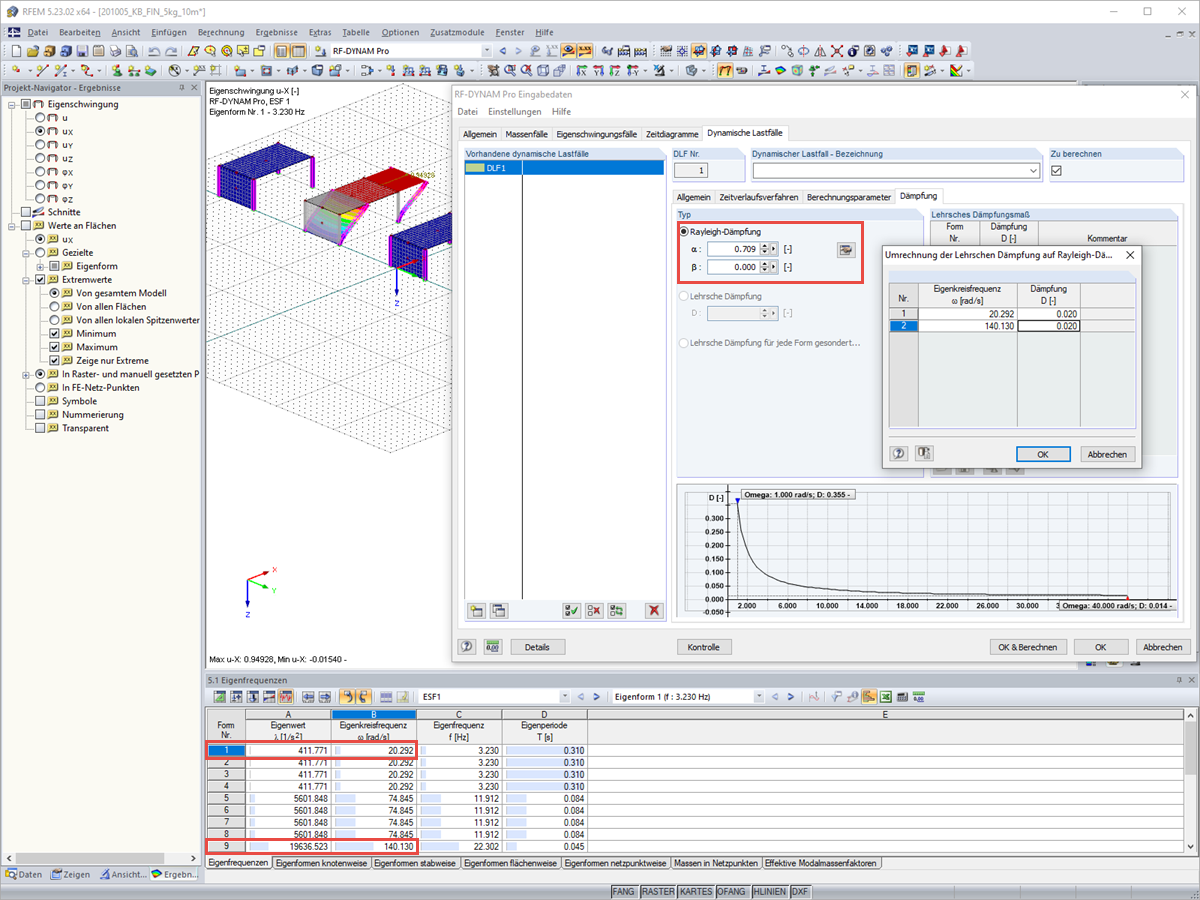Click the help icon in the Umrechnung dialog
Image resolution: width=1200 pixels, height=900 pixels.
899,454
